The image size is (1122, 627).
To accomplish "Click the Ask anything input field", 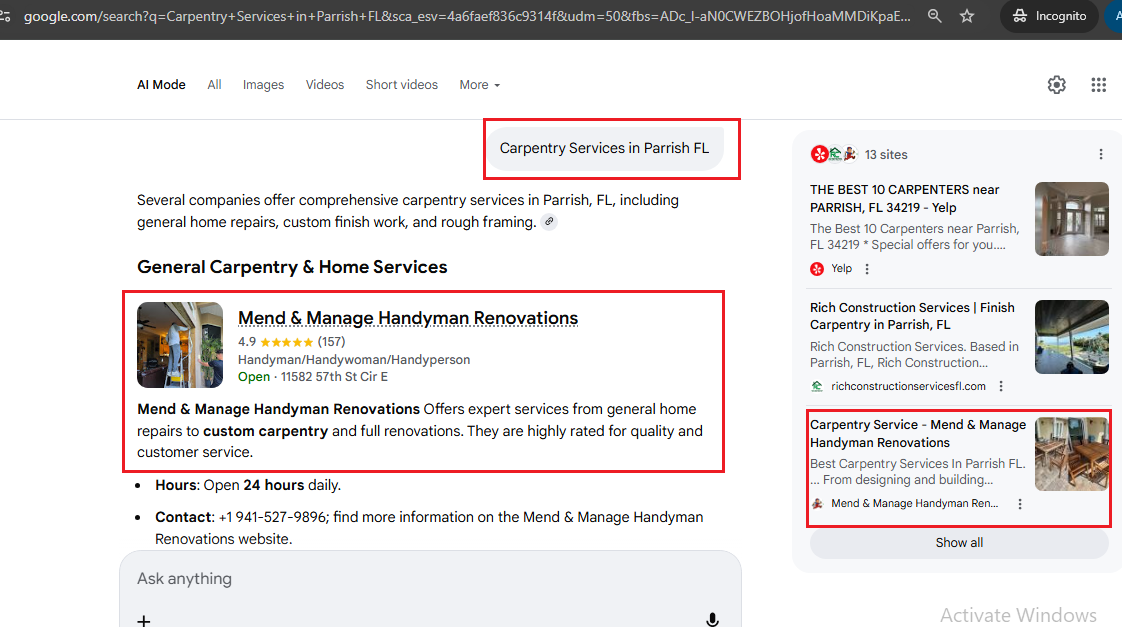I will coord(420,579).
